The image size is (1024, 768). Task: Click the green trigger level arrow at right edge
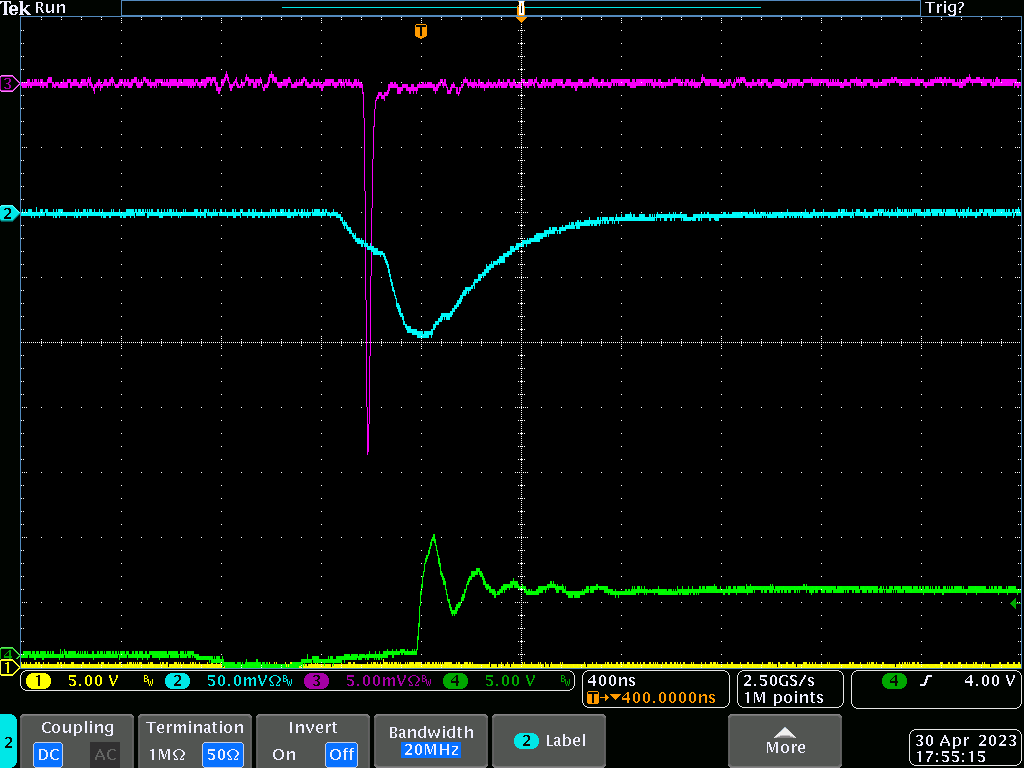1015,604
